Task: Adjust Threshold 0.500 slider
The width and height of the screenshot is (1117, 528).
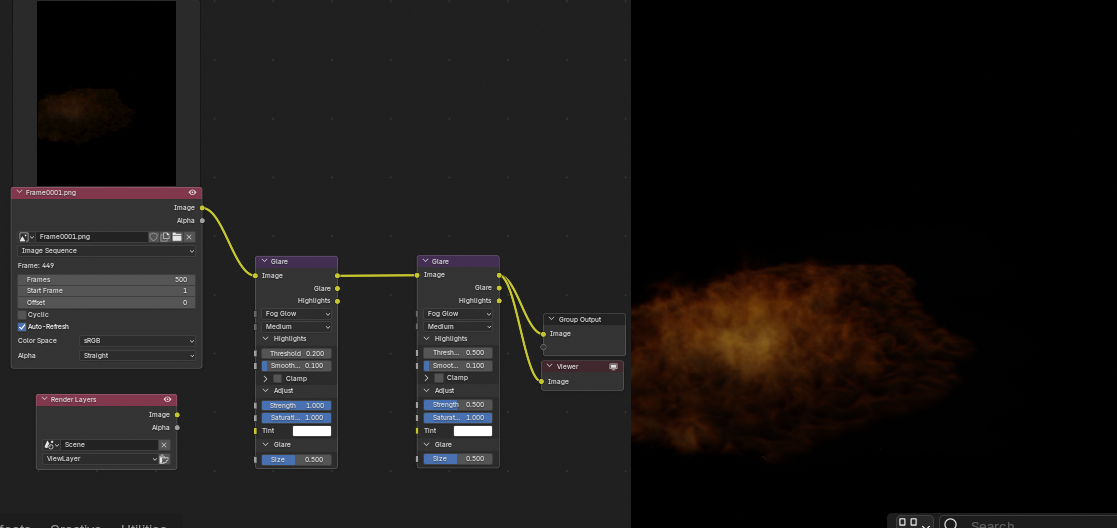Action: (x=458, y=353)
